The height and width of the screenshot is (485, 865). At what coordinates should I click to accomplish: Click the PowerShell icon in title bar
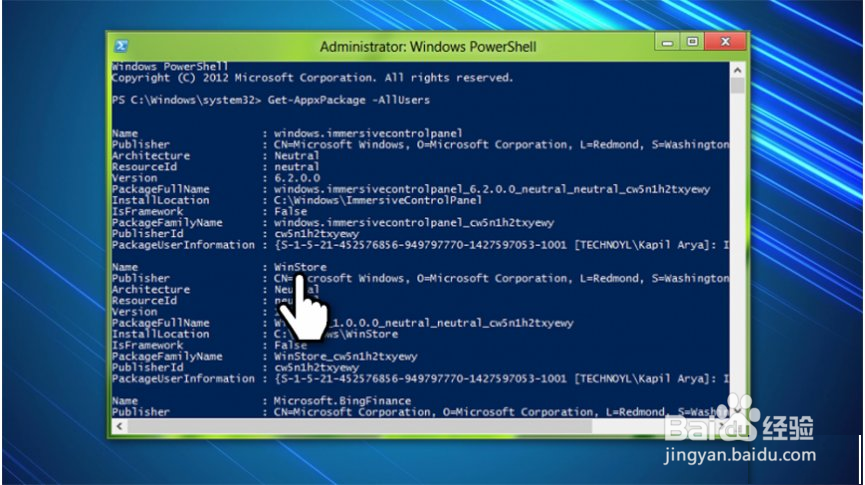click(x=121, y=46)
